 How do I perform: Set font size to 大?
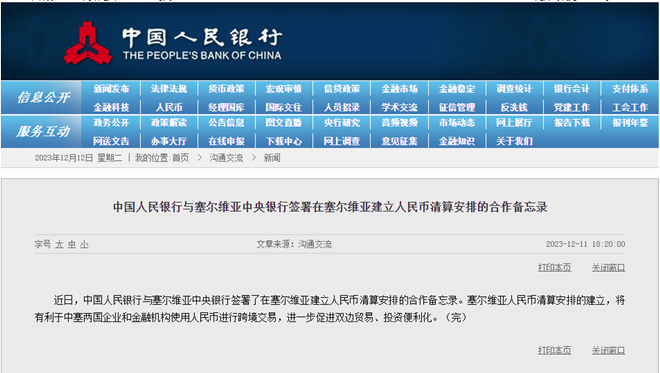pyautogui.click(x=59, y=244)
